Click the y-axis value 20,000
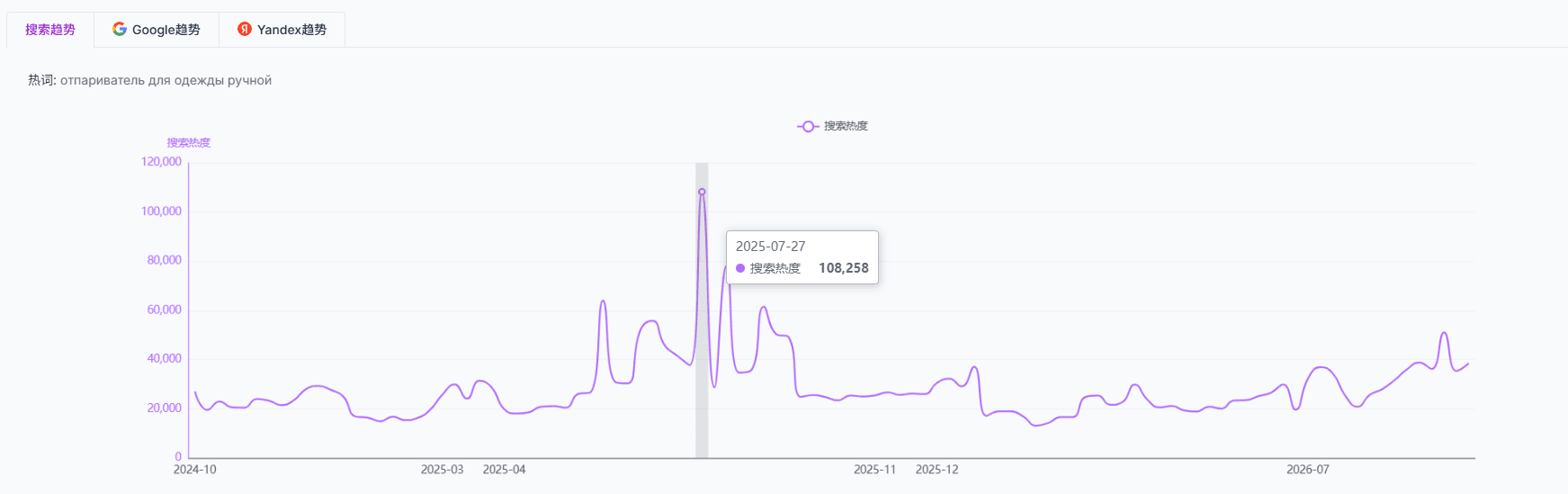 pos(165,408)
